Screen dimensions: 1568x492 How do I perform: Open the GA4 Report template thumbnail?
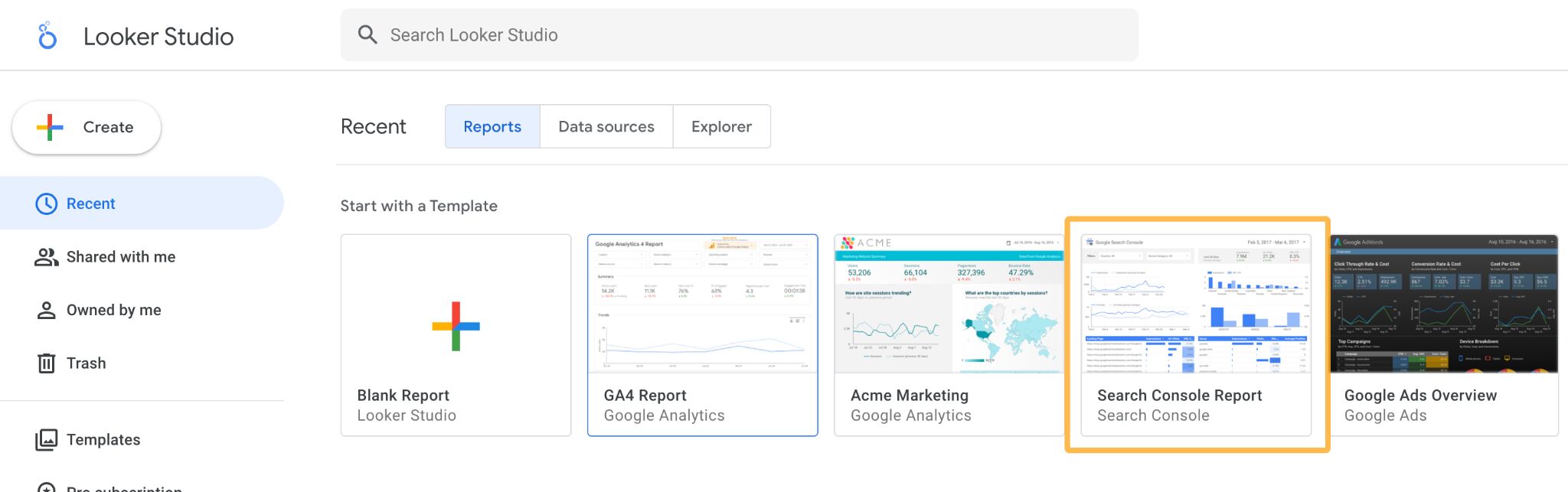[702, 305]
